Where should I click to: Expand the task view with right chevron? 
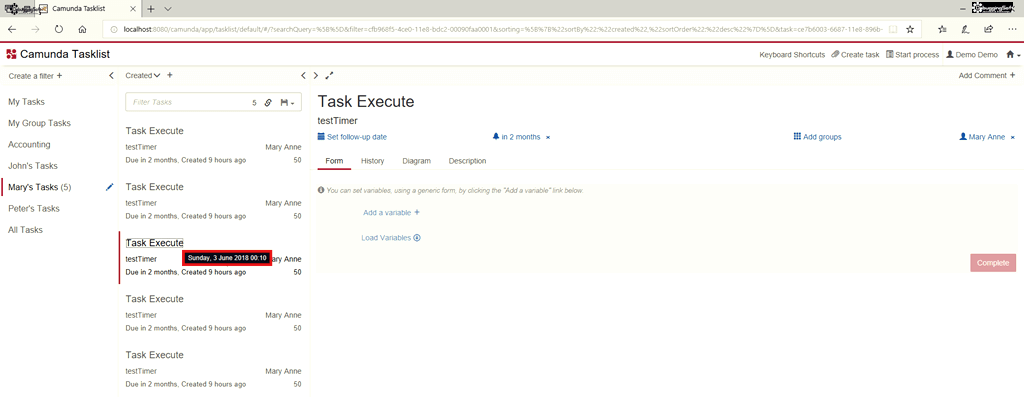315,76
